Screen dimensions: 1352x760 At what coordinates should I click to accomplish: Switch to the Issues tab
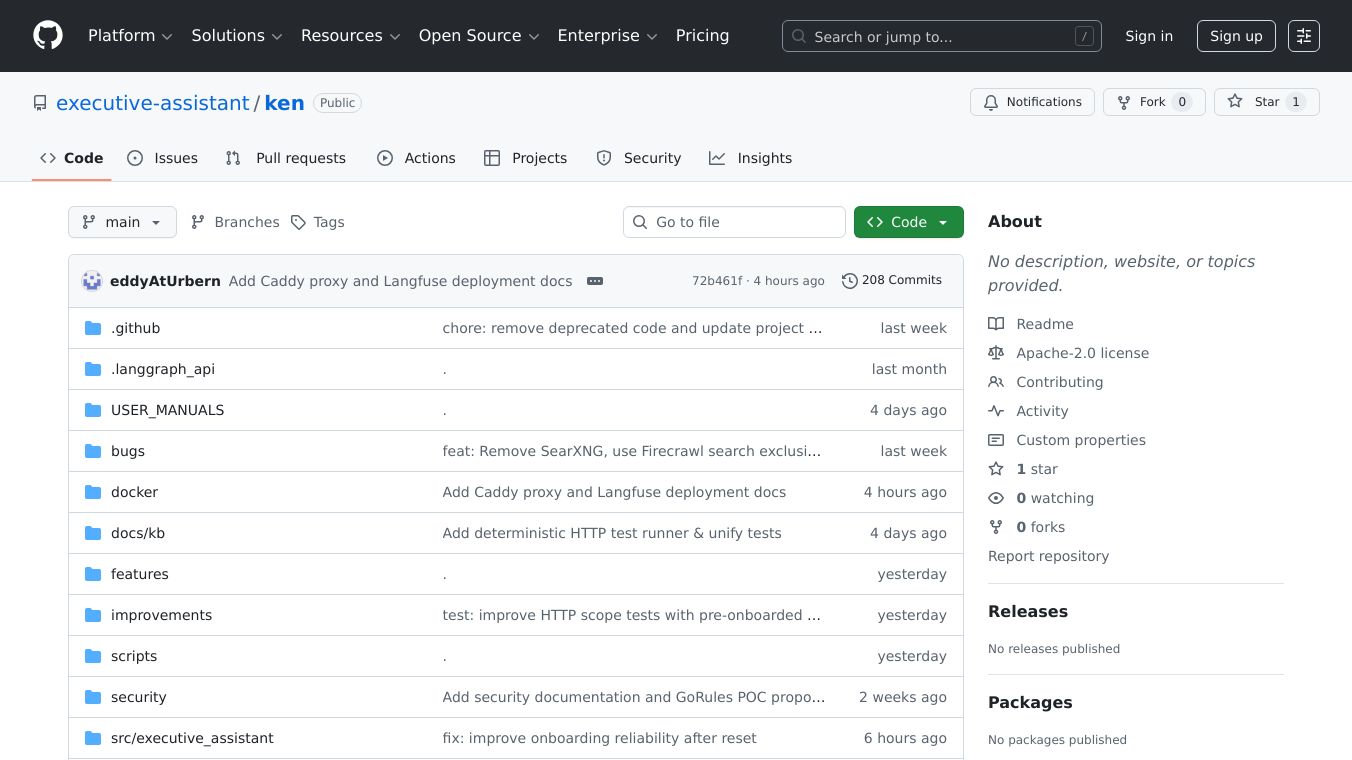tap(163, 158)
